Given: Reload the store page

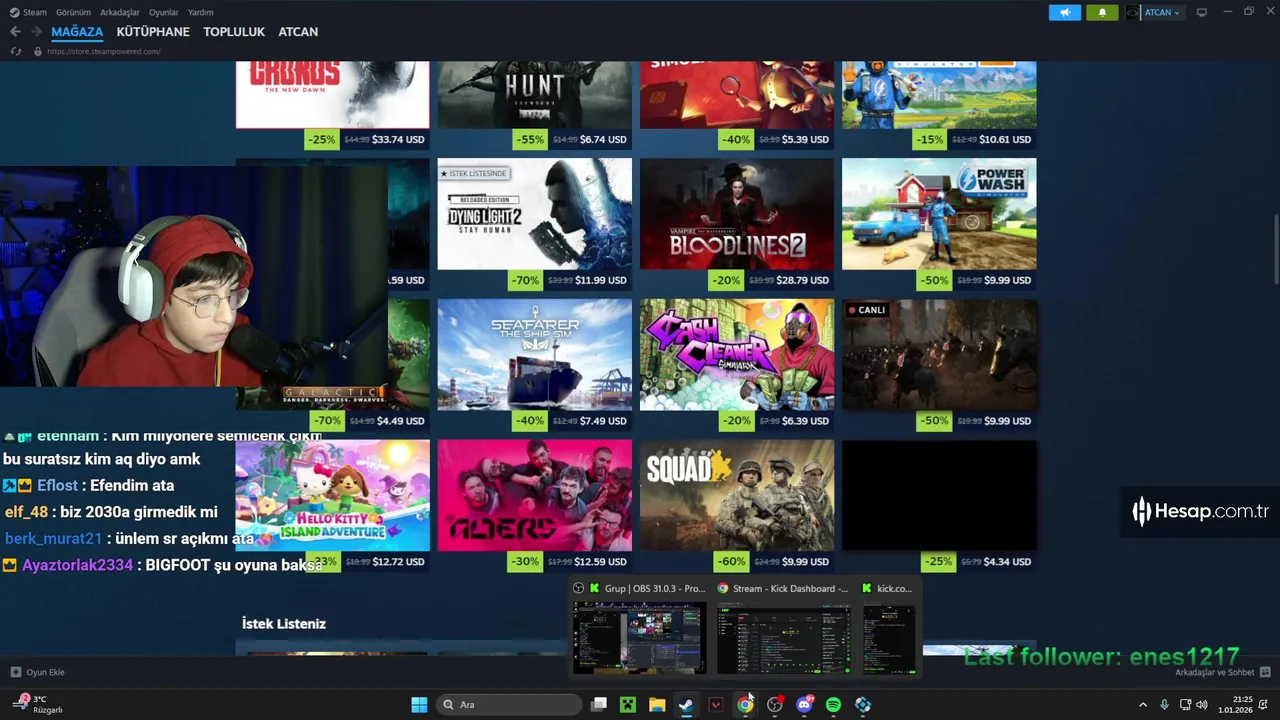Looking at the screenshot, I should point(15,51).
